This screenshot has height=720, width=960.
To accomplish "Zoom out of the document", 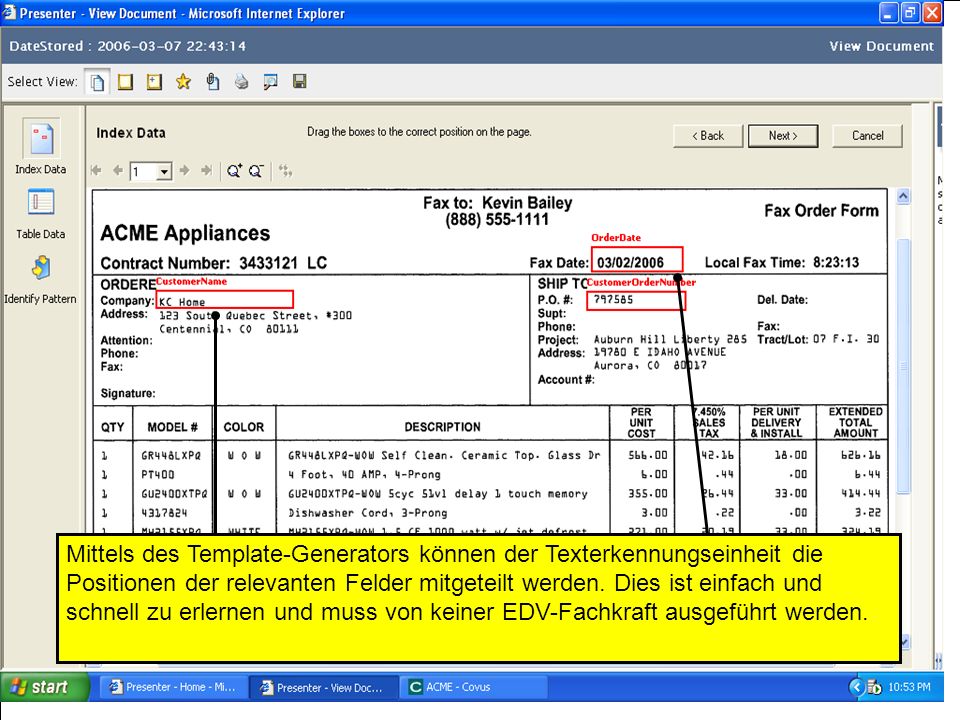I will 256,171.
